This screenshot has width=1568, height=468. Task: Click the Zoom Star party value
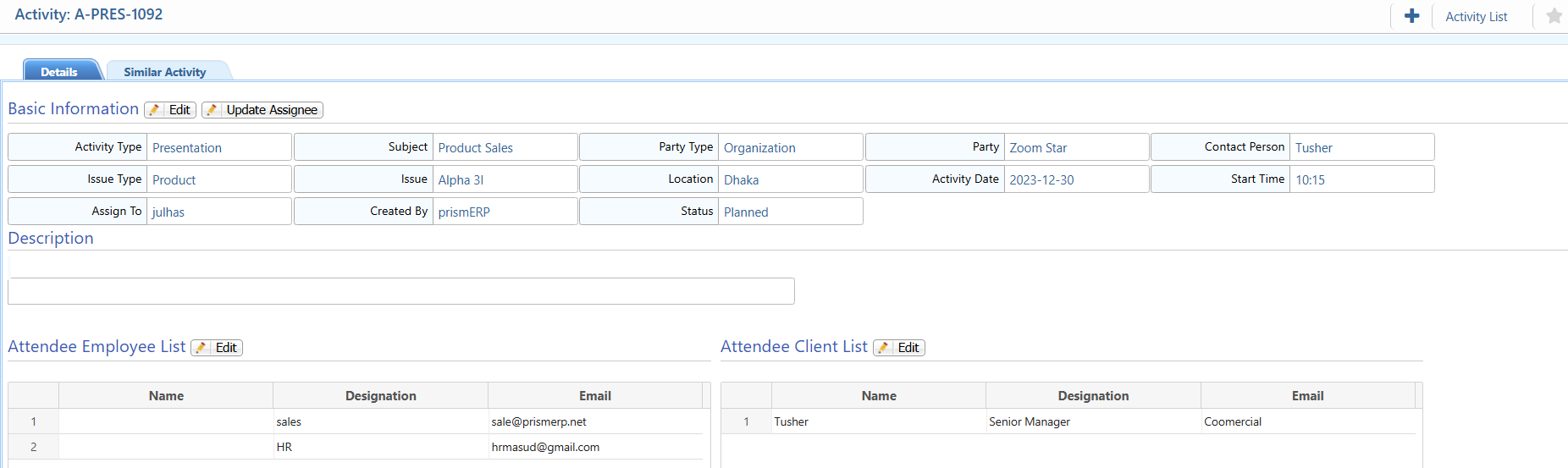pyautogui.click(x=1038, y=147)
